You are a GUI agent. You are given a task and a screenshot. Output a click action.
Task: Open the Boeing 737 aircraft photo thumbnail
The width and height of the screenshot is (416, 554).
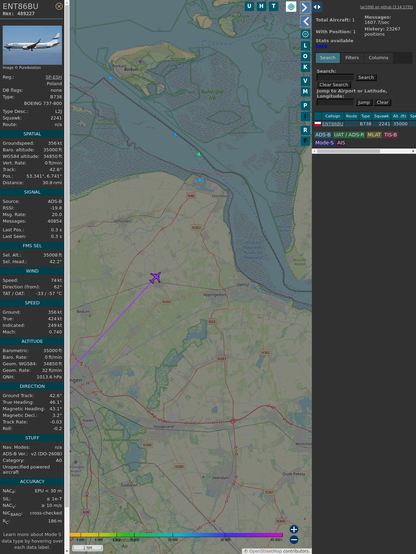32,45
